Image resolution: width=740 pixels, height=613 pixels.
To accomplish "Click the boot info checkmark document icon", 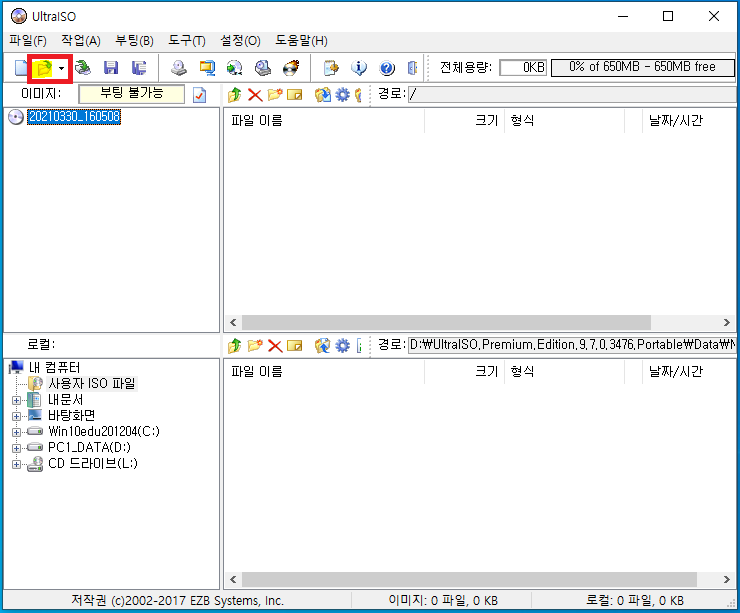I will [200, 95].
